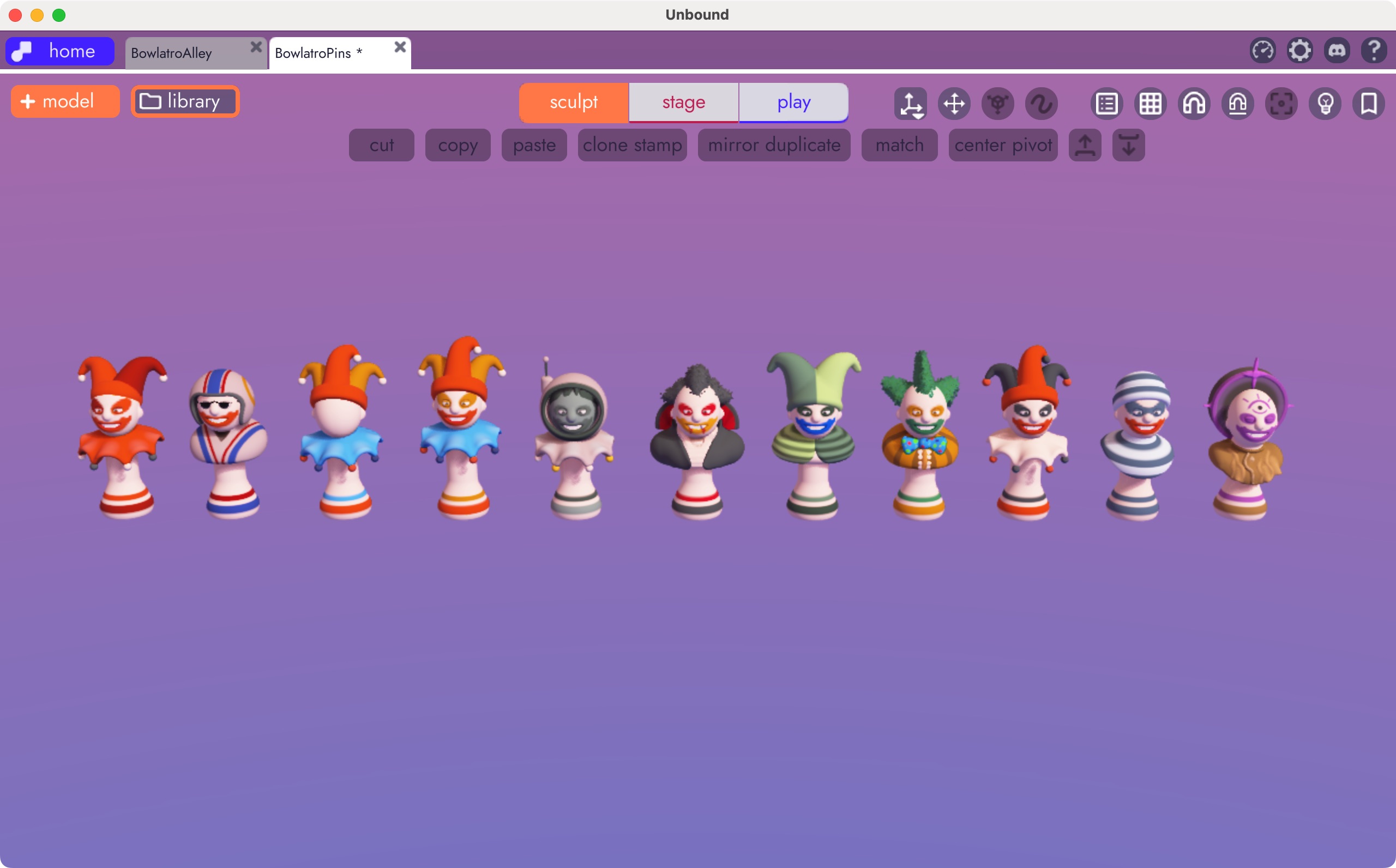Click the wavy curve tool icon
The height and width of the screenshot is (868, 1396).
1041,104
